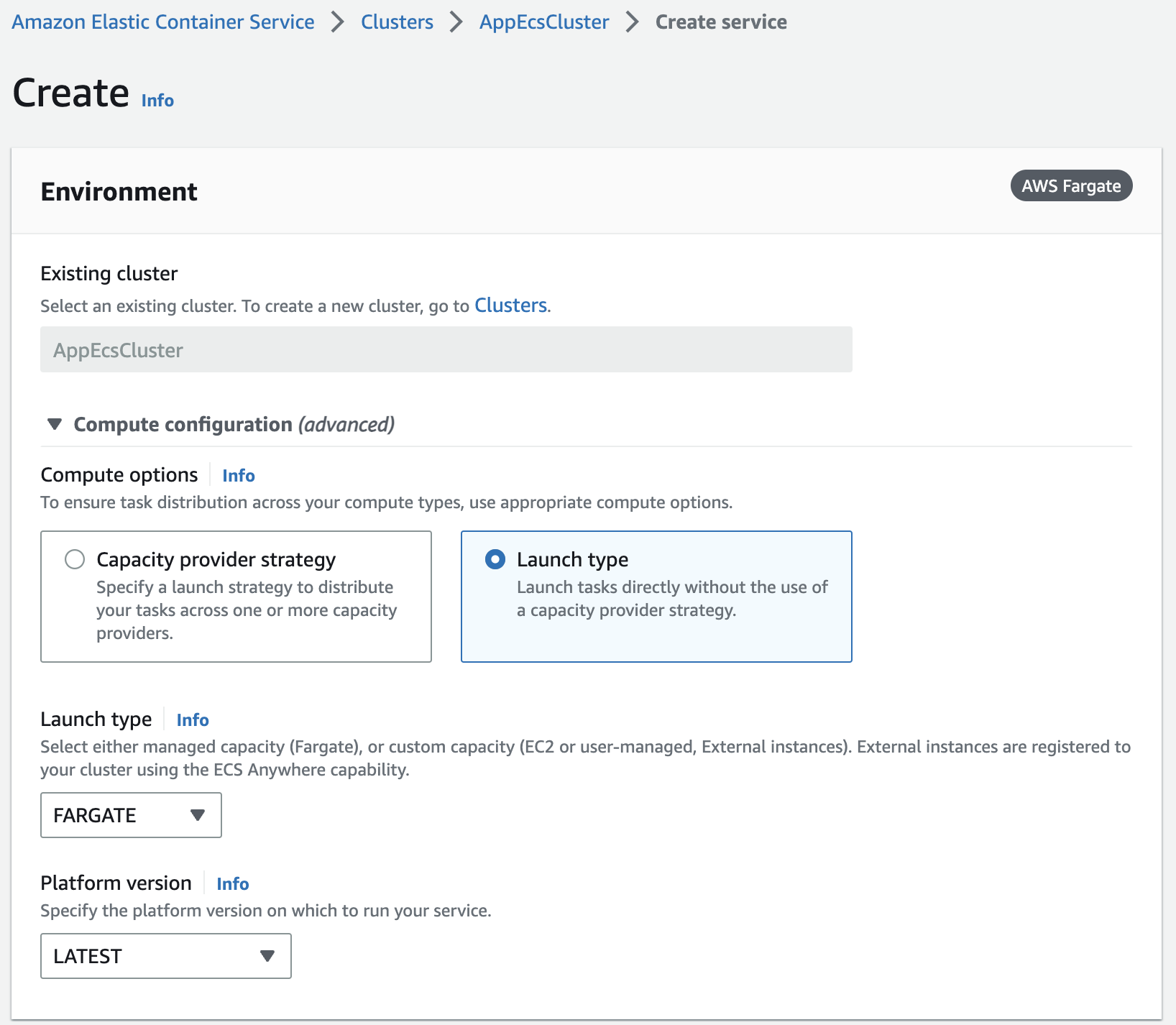Screen dimensions: 1176x1025
Task: Click the AWS Fargate badge
Action: [x=1071, y=186]
